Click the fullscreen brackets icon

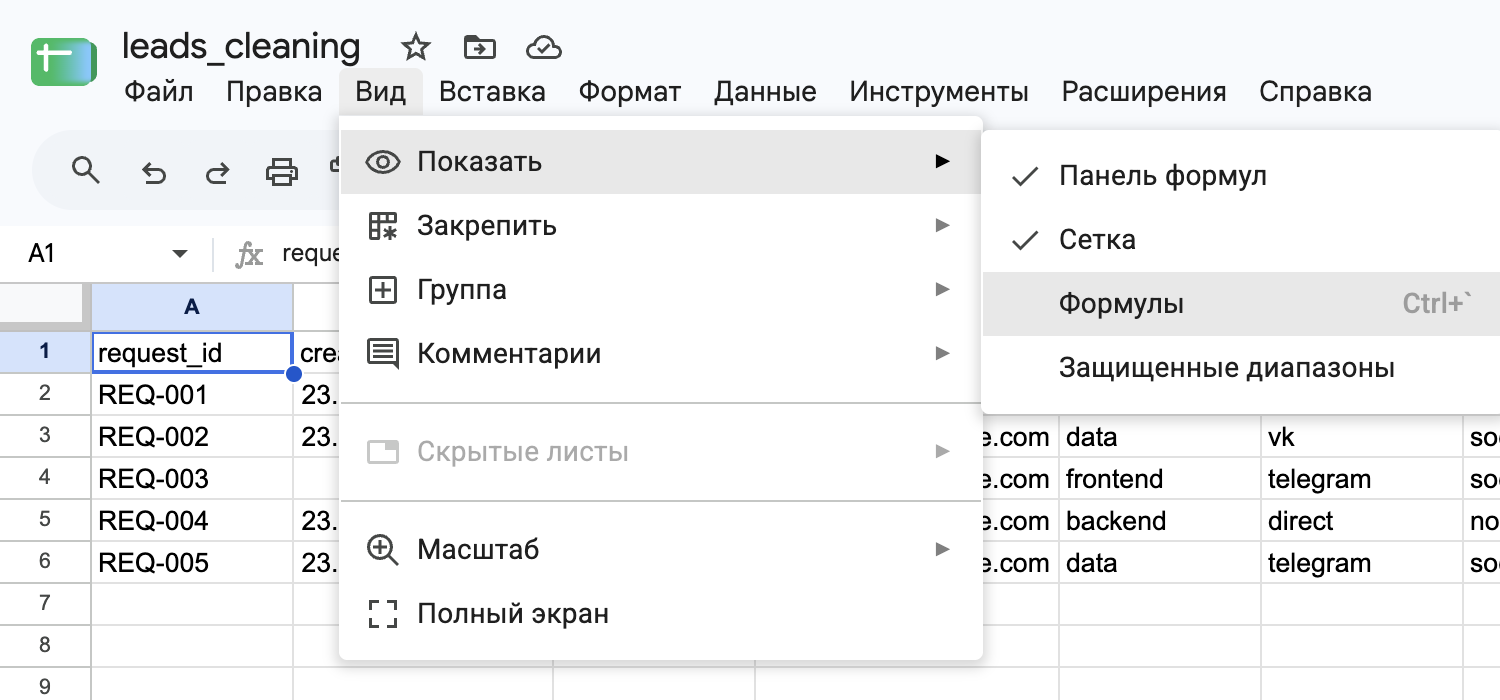click(383, 613)
